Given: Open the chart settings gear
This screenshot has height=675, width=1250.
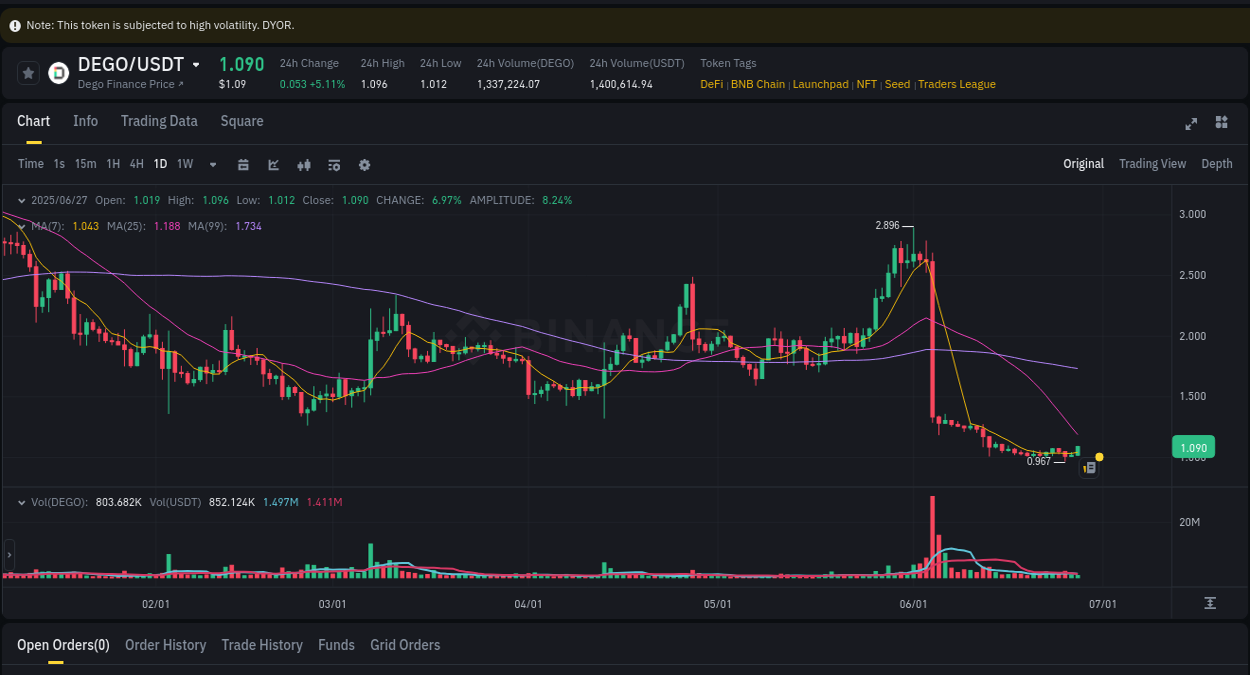Looking at the screenshot, I should pos(364,164).
